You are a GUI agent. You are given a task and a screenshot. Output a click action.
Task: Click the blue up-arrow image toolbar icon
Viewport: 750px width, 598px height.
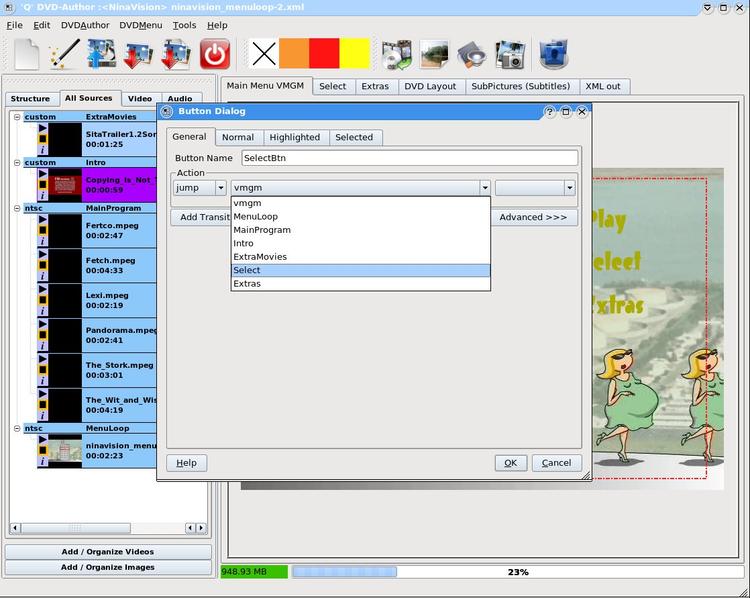point(101,54)
